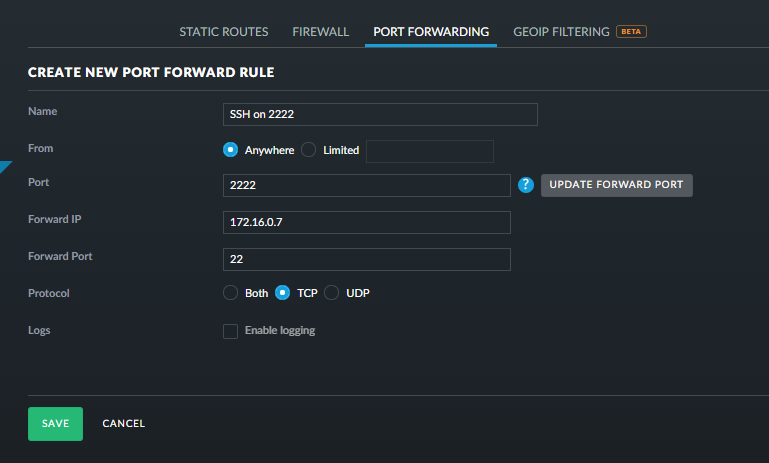Save the port forward rule

(55, 424)
